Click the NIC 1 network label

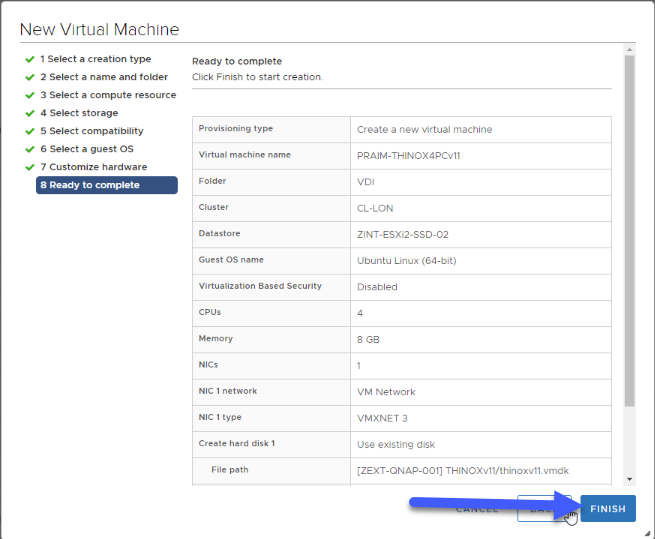point(228,391)
